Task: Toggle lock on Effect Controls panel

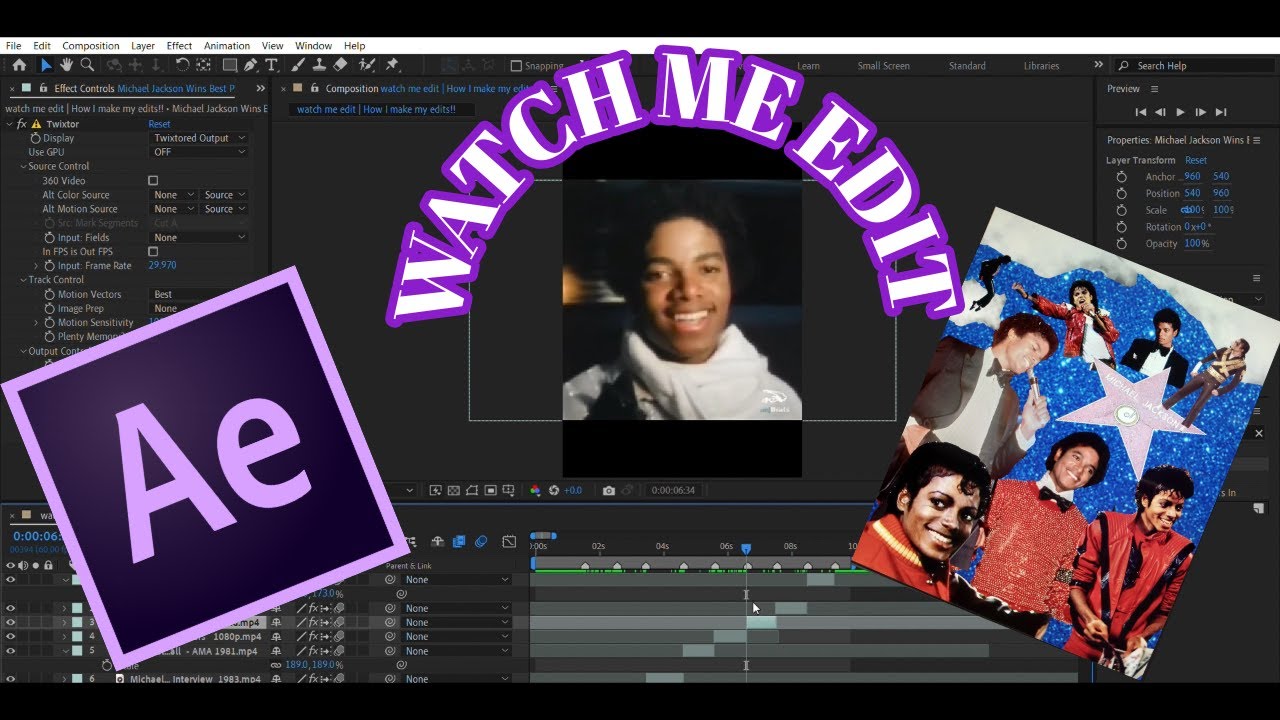Action: pos(41,89)
